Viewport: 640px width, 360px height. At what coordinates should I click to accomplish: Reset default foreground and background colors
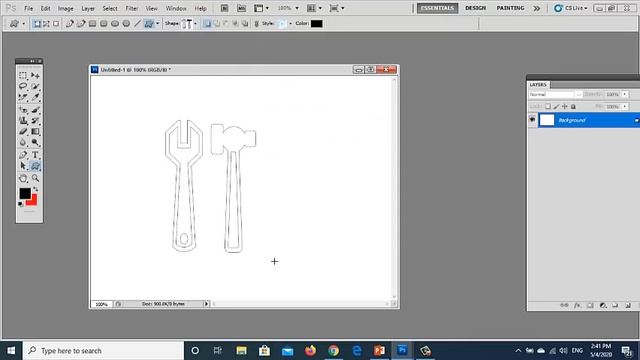(x=20, y=204)
